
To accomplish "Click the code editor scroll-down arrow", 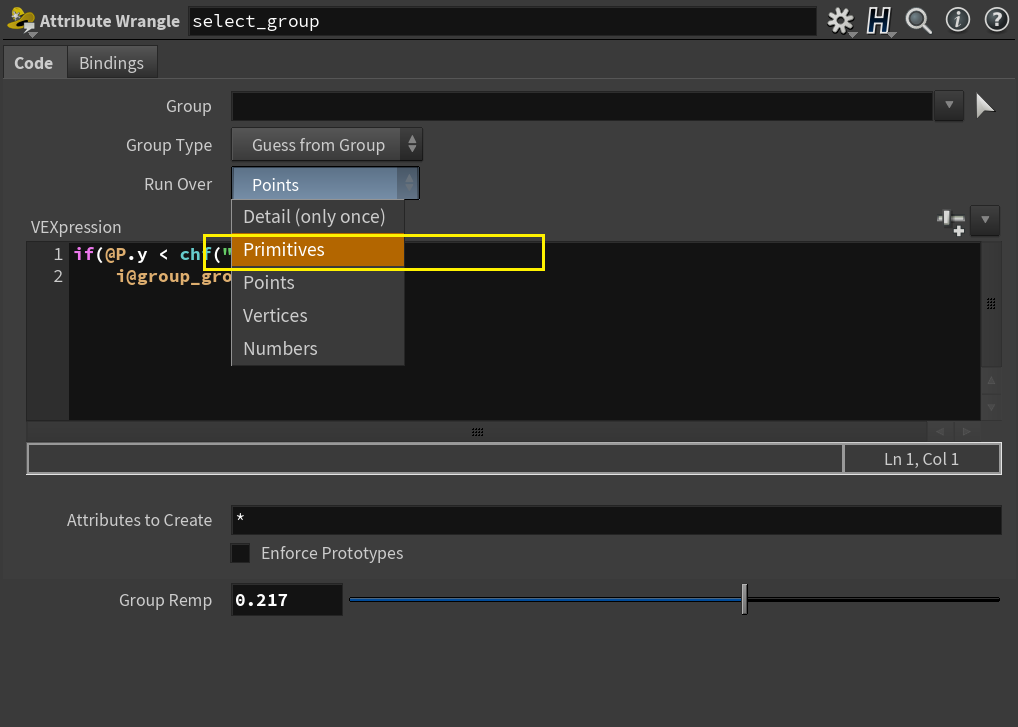I will click(991, 408).
